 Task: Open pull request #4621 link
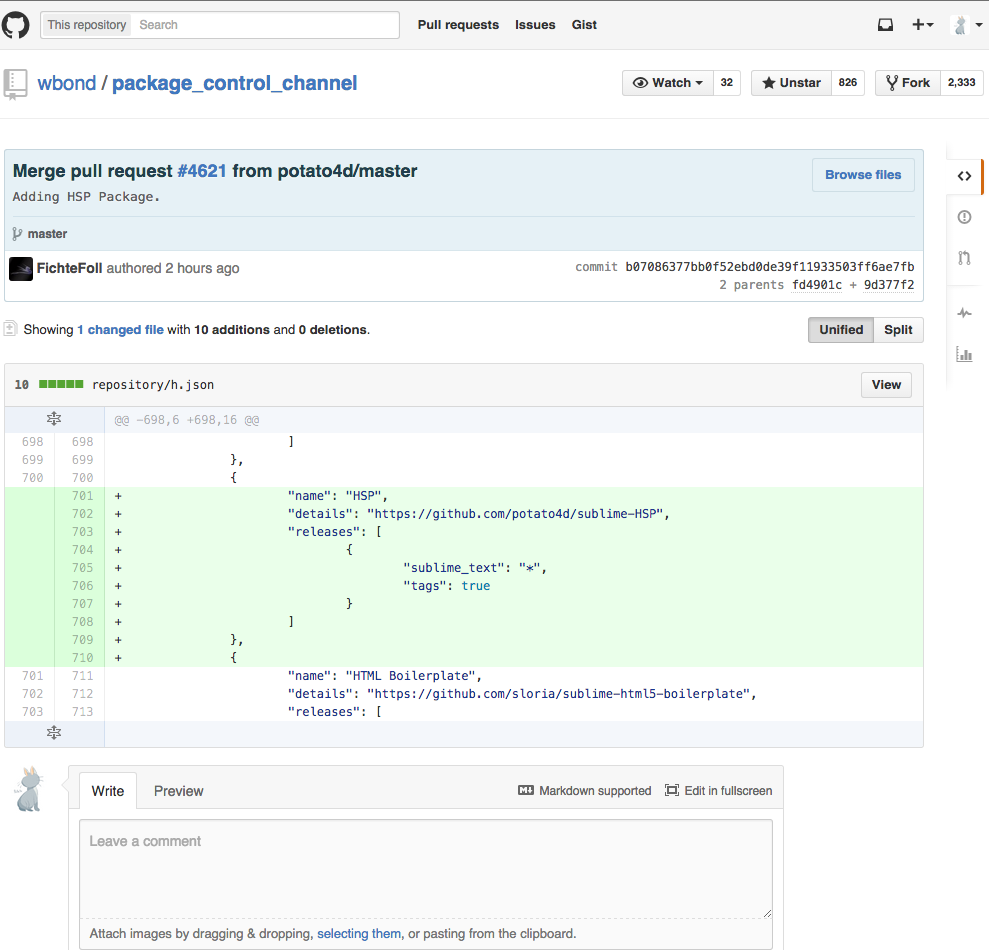pyautogui.click(x=202, y=171)
